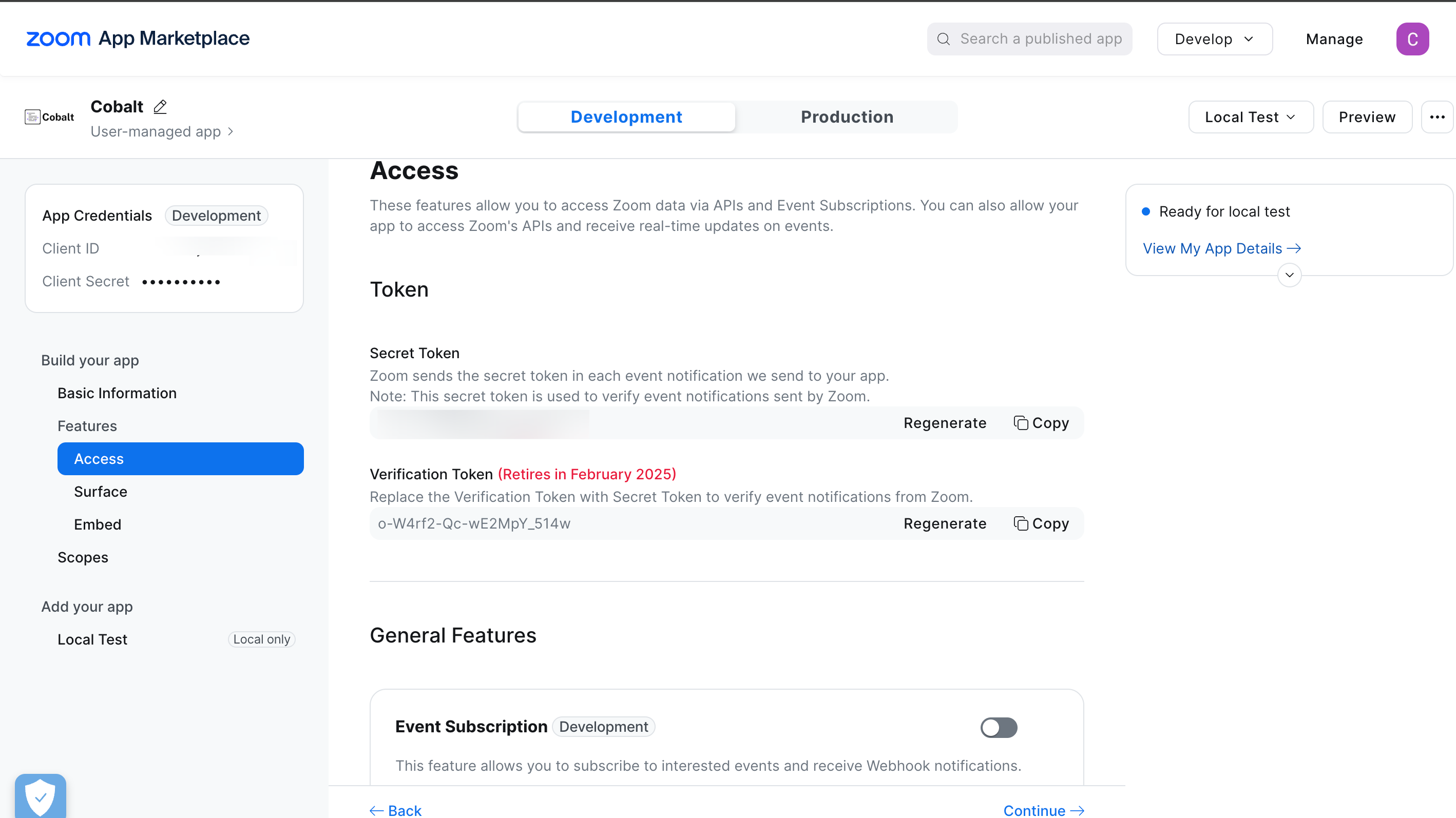The height and width of the screenshot is (818, 1456).
Task: Click the Cobalt app icon
Action: [x=49, y=117]
